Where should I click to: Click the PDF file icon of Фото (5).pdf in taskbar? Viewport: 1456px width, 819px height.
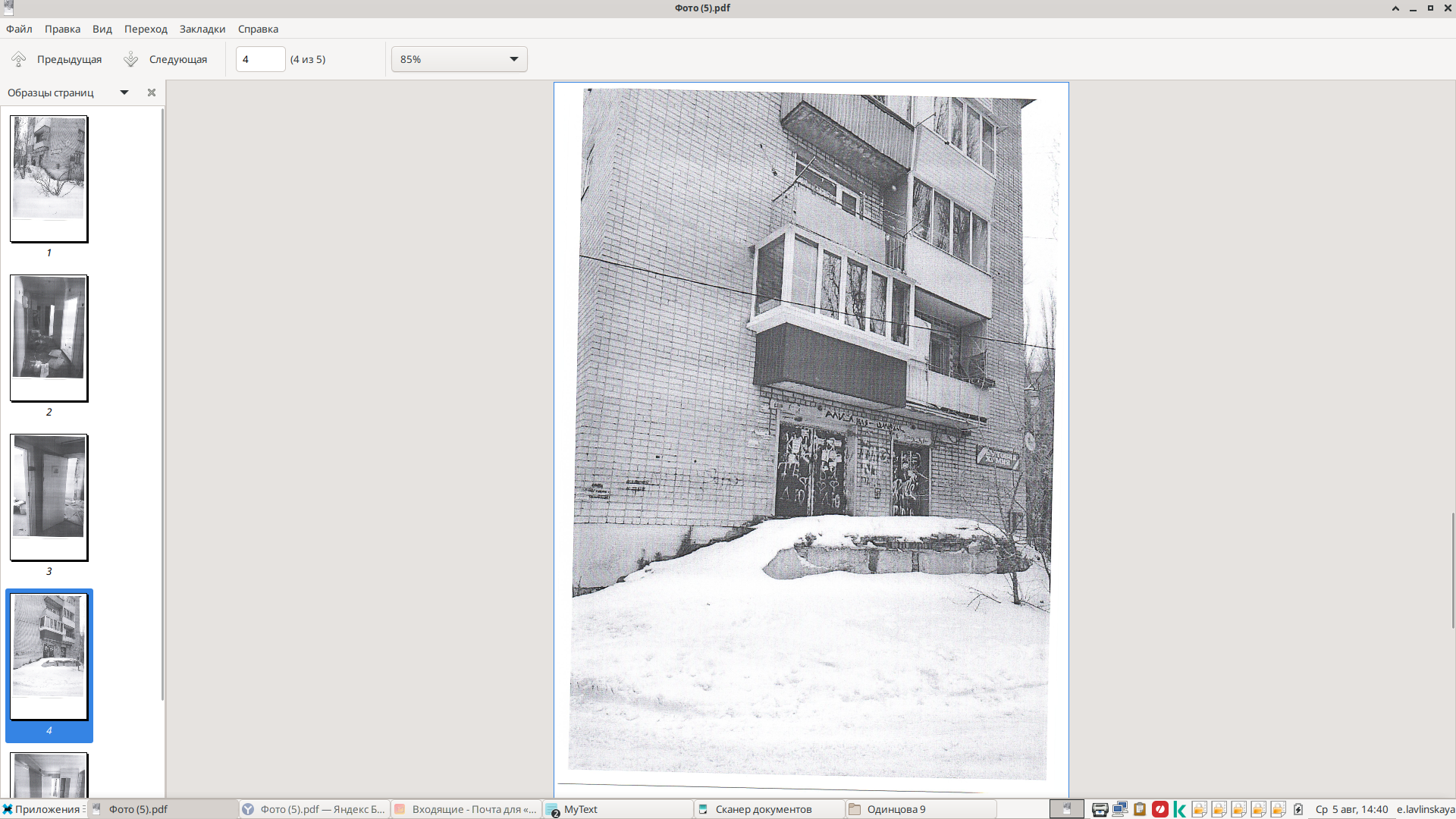(96, 809)
